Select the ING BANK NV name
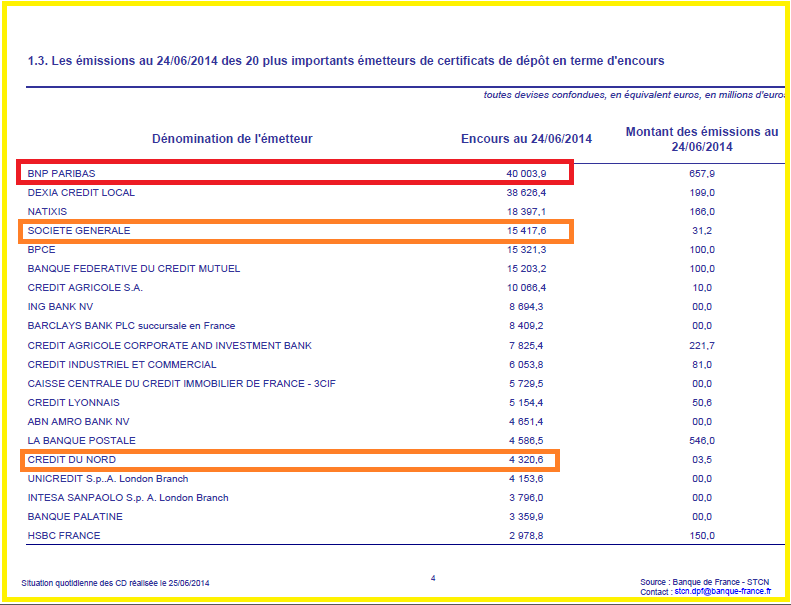The height and width of the screenshot is (605, 791). 60,307
